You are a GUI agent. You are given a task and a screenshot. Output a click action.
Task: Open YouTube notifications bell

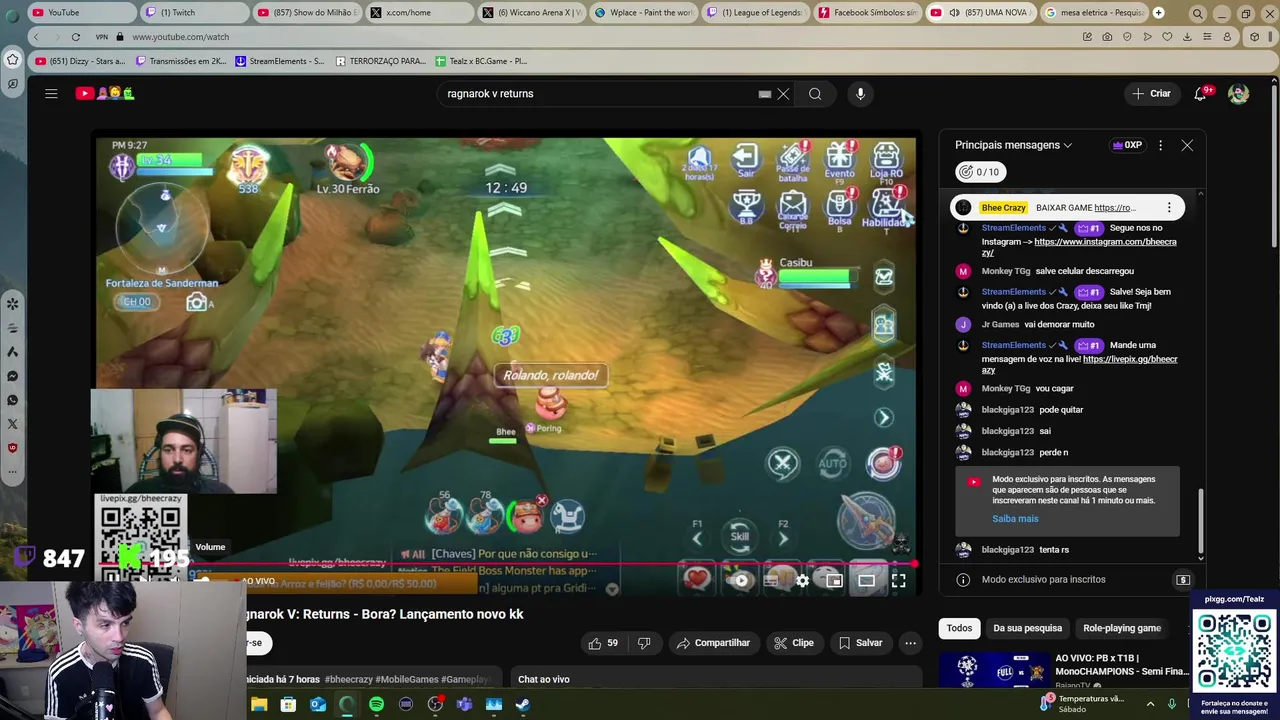pyautogui.click(x=1200, y=94)
